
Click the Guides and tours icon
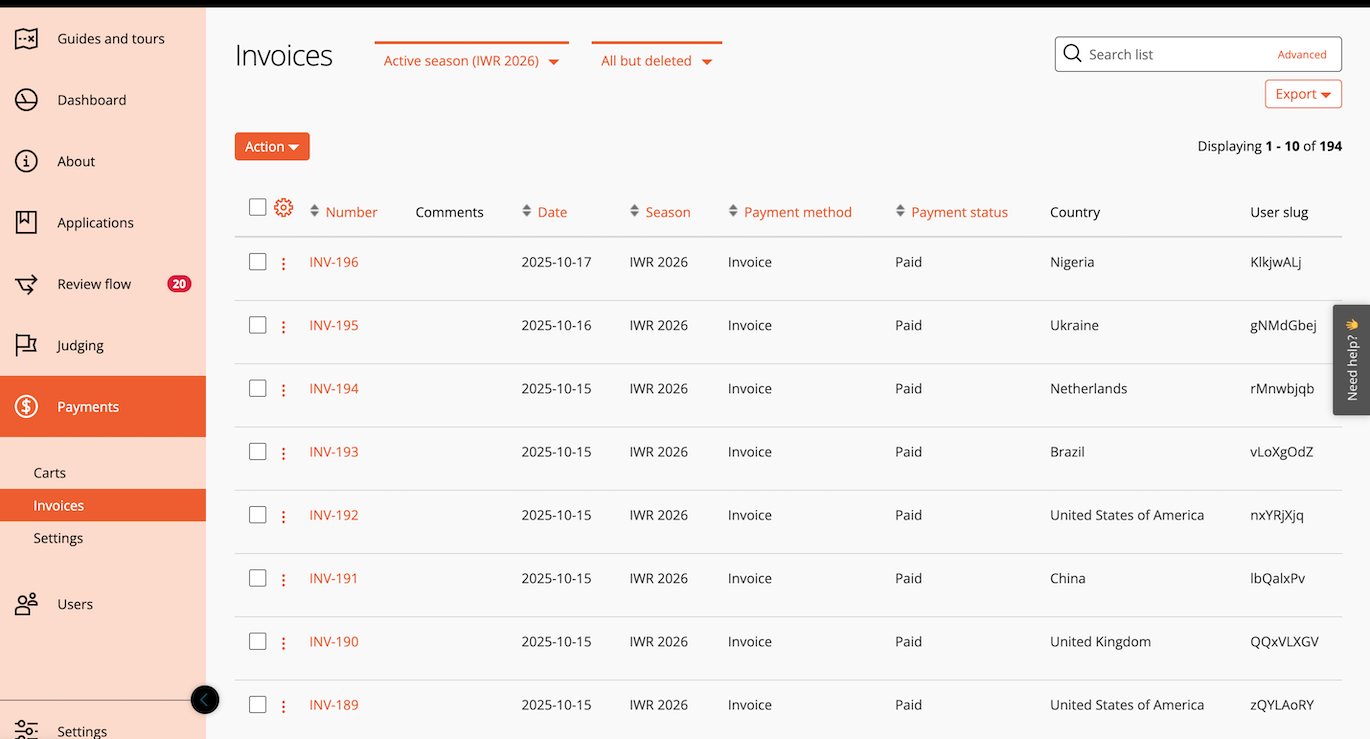pyautogui.click(x=25, y=38)
